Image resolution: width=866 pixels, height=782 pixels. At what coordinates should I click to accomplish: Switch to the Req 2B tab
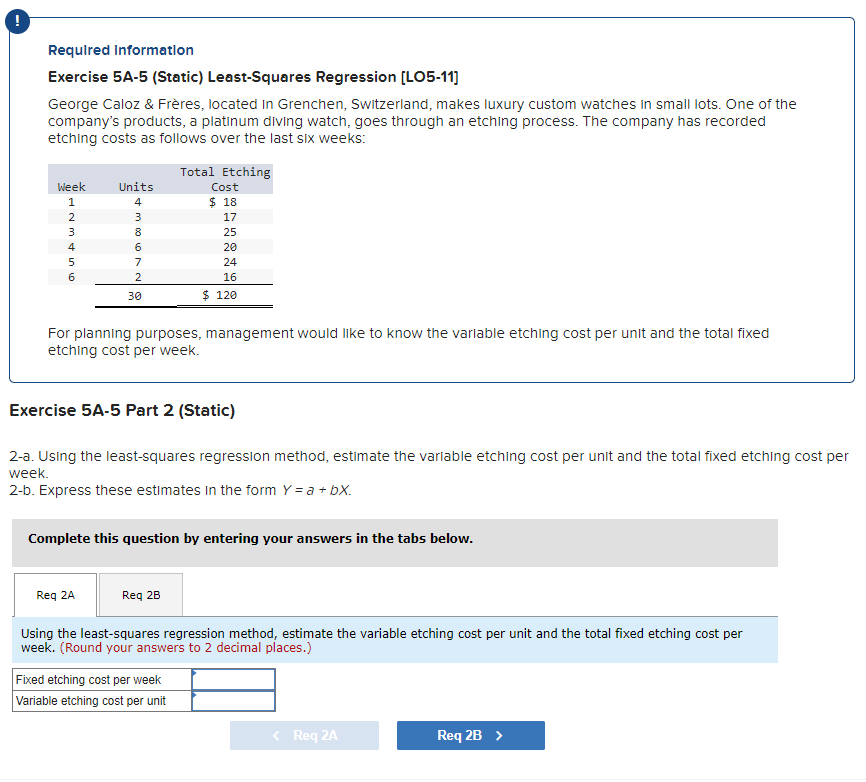point(140,594)
